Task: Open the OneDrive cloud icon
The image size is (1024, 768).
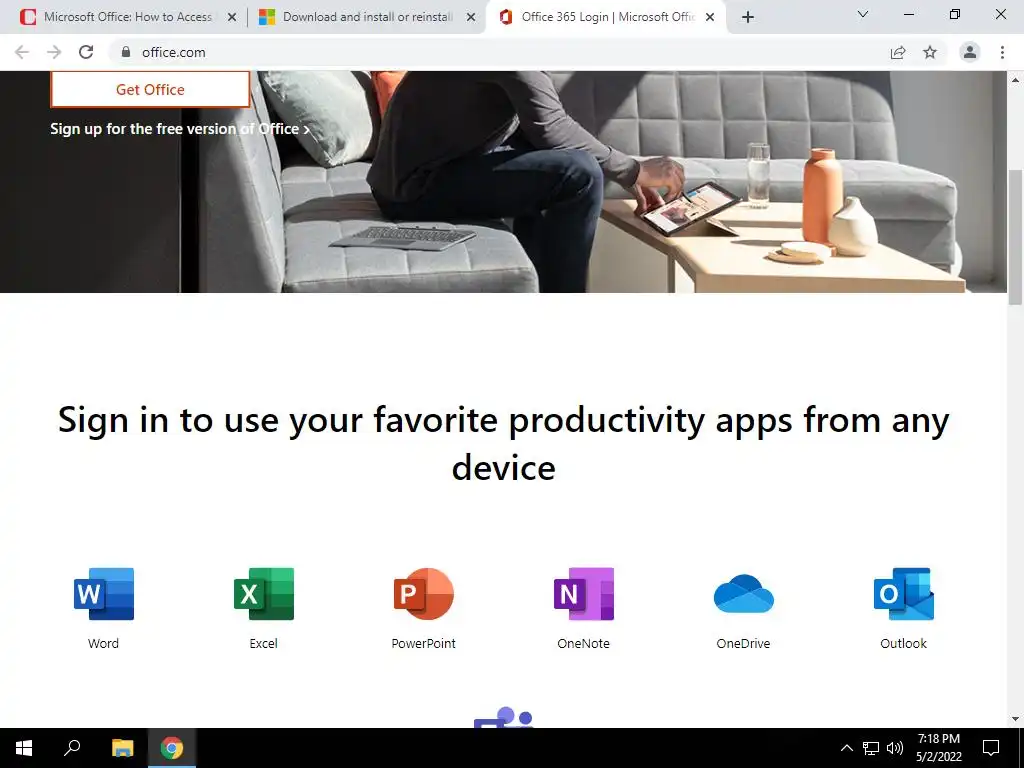Action: pos(744,594)
